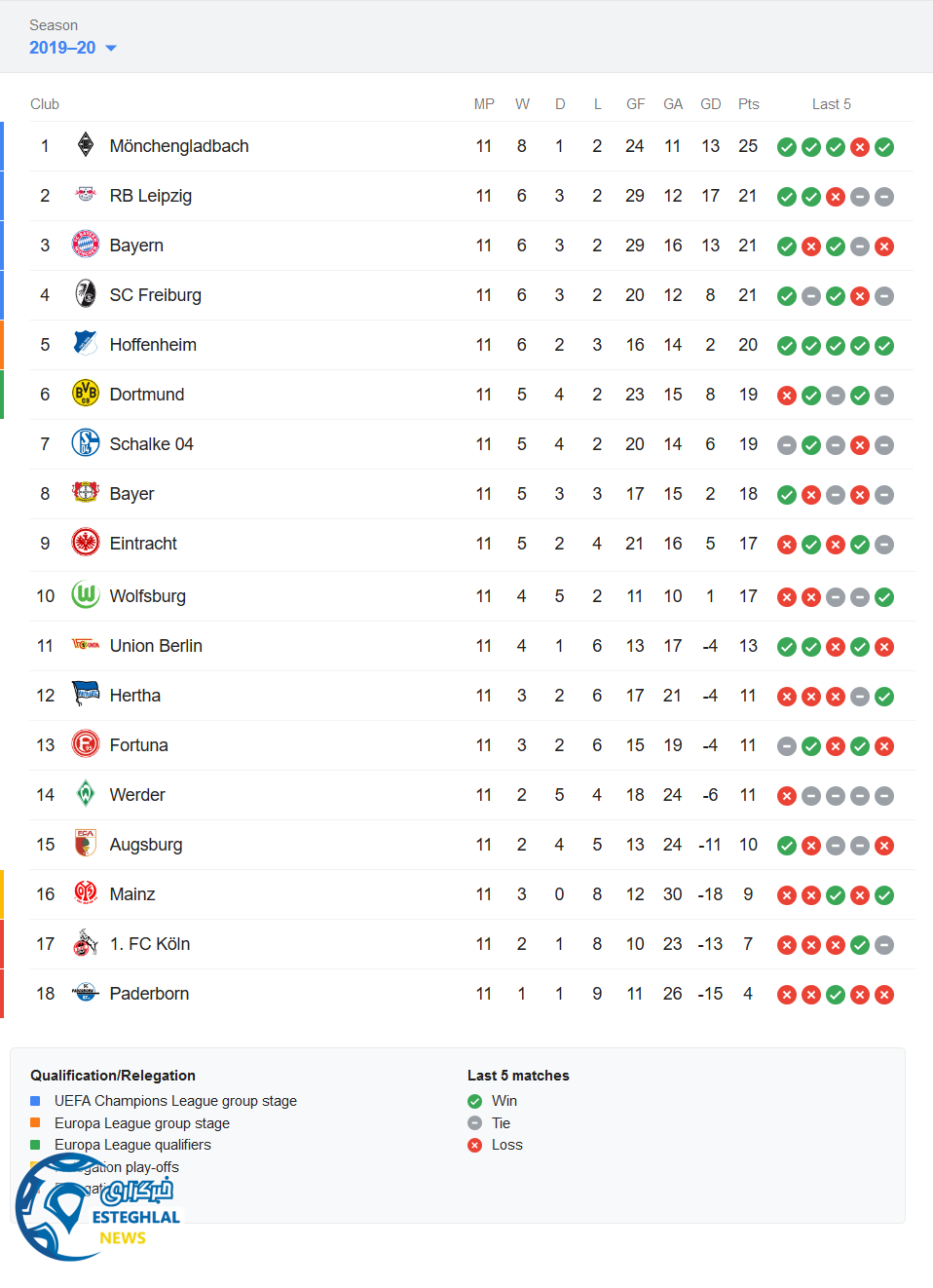Open the Hoffenheim team link

(153, 345)
